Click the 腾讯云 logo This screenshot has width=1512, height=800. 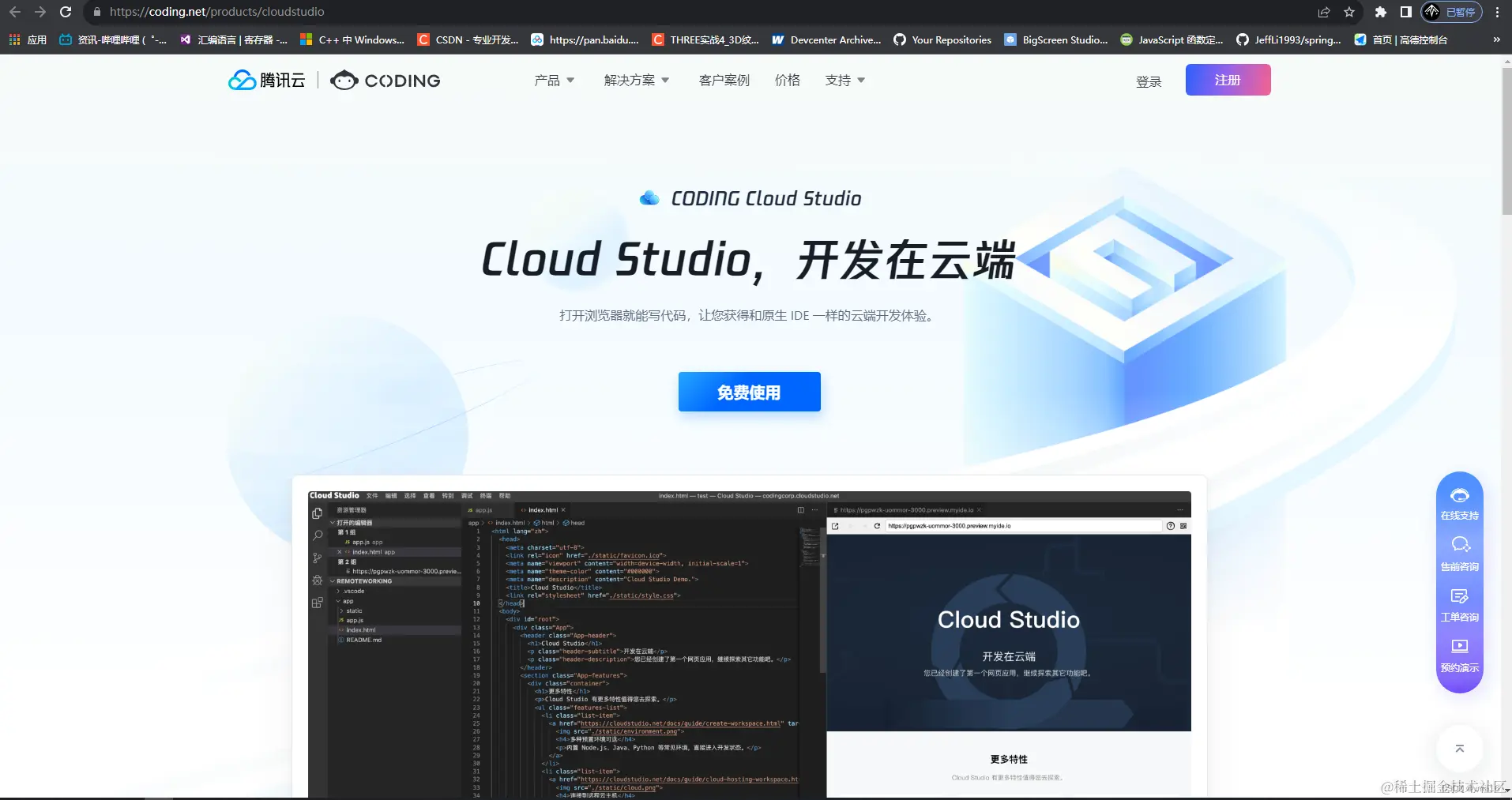pos(266,80)
